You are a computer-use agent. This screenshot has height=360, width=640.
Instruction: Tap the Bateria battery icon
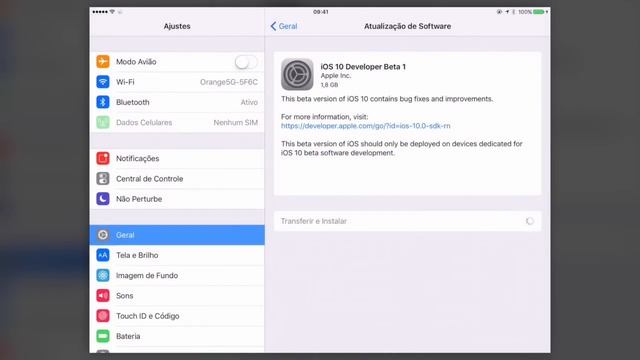click(x=103, y=336)
